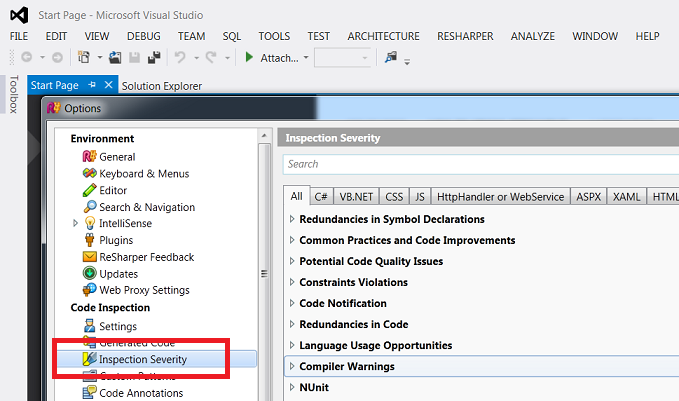Click the Code Inspection Settings icon
Screen dimensions: 679x401
(x=90, y=326)
